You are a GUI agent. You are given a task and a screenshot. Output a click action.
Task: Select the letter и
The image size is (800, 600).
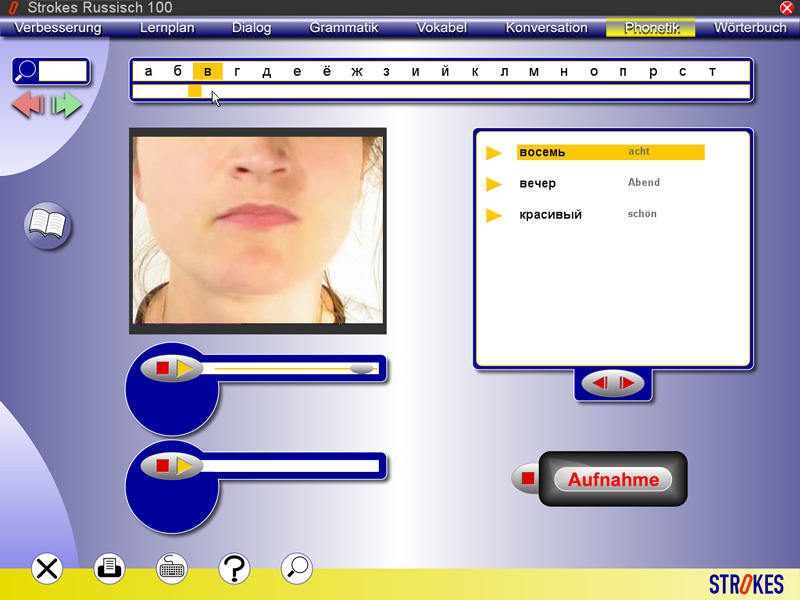coord(416,71)
